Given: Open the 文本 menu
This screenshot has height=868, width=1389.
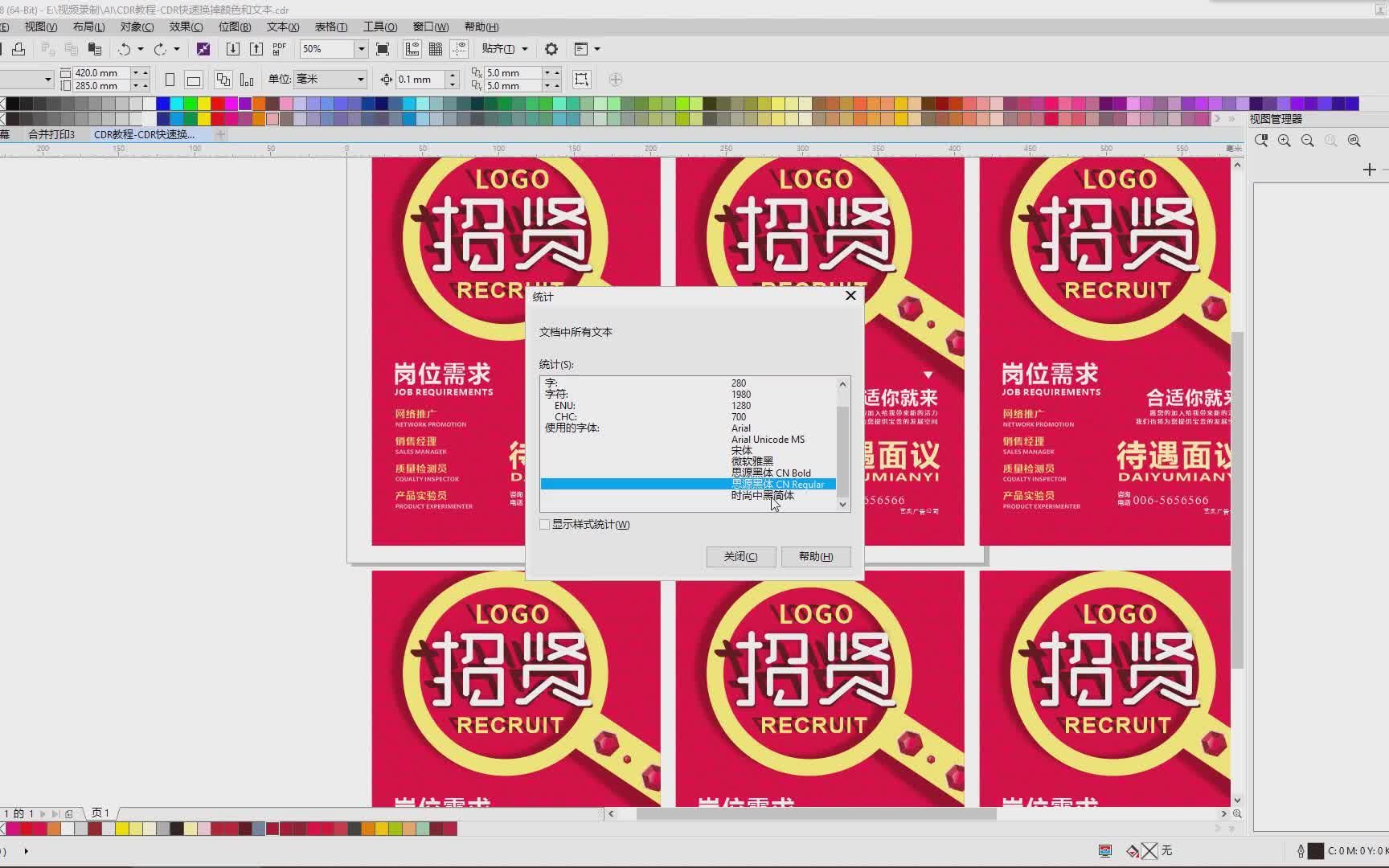Looking at the screenshot, I should tap(283, 27).
